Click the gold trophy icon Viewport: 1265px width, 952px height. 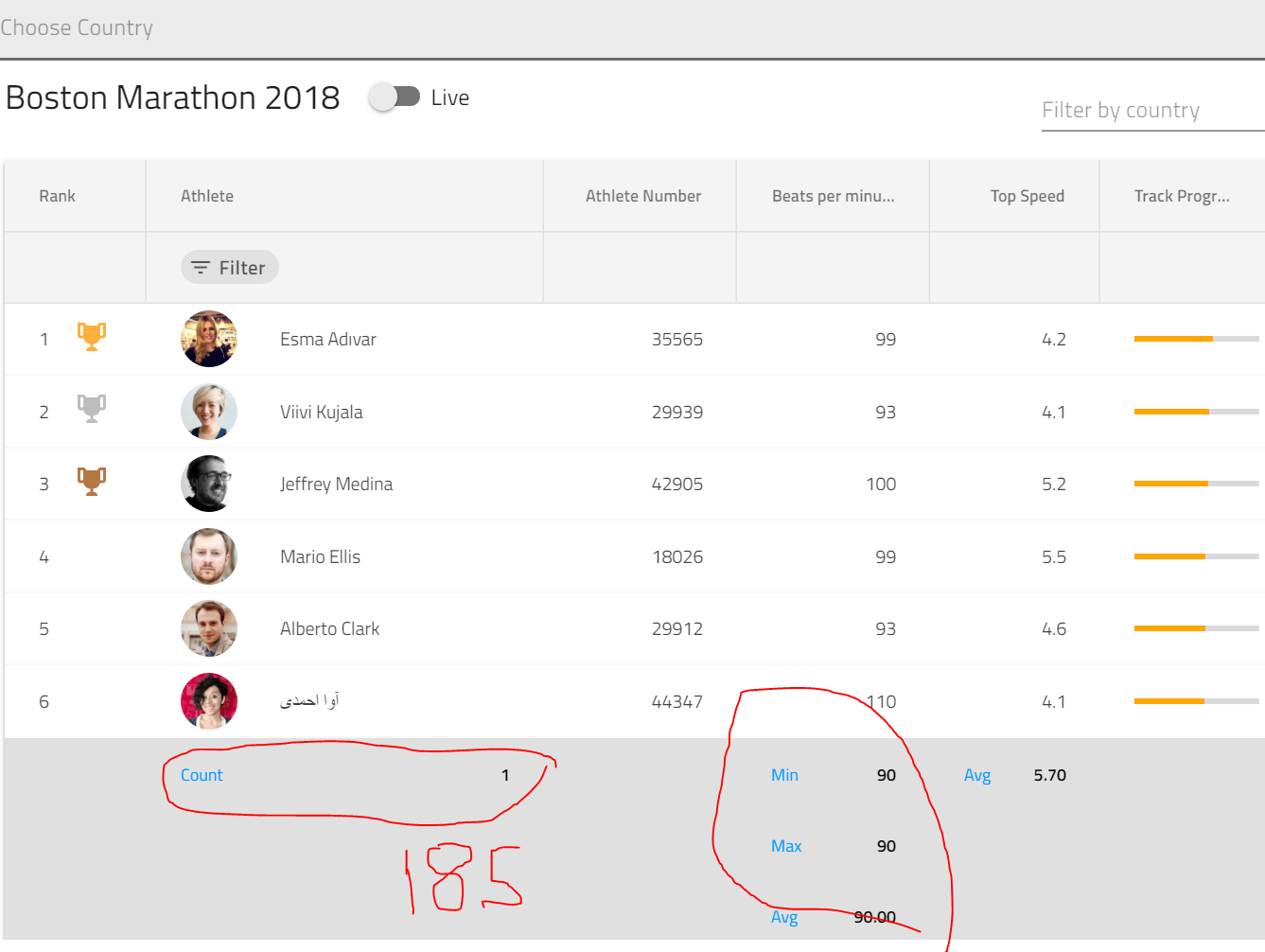click(x=92, y=337)
